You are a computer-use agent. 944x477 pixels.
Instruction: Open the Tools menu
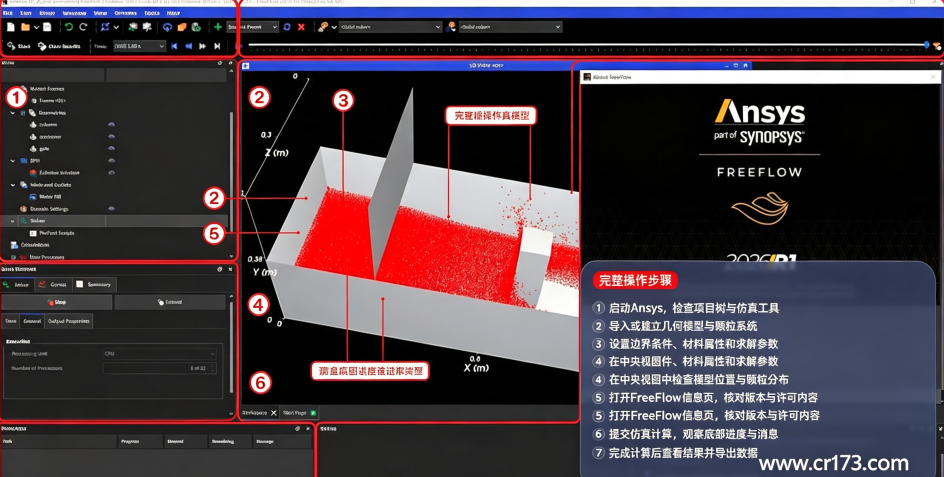tap(152, 13)
